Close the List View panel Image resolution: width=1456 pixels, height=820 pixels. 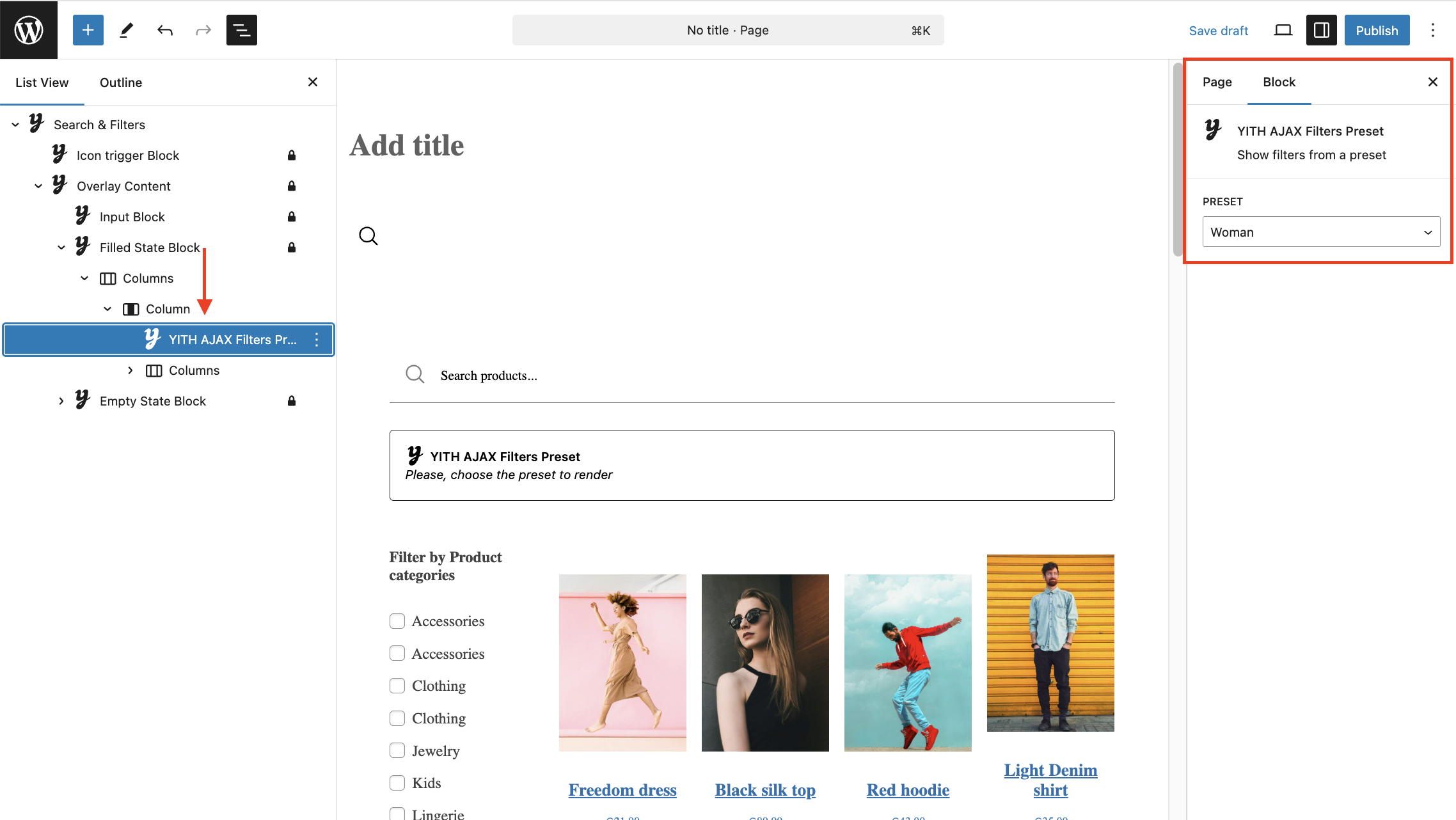click(x=313, y=82)
